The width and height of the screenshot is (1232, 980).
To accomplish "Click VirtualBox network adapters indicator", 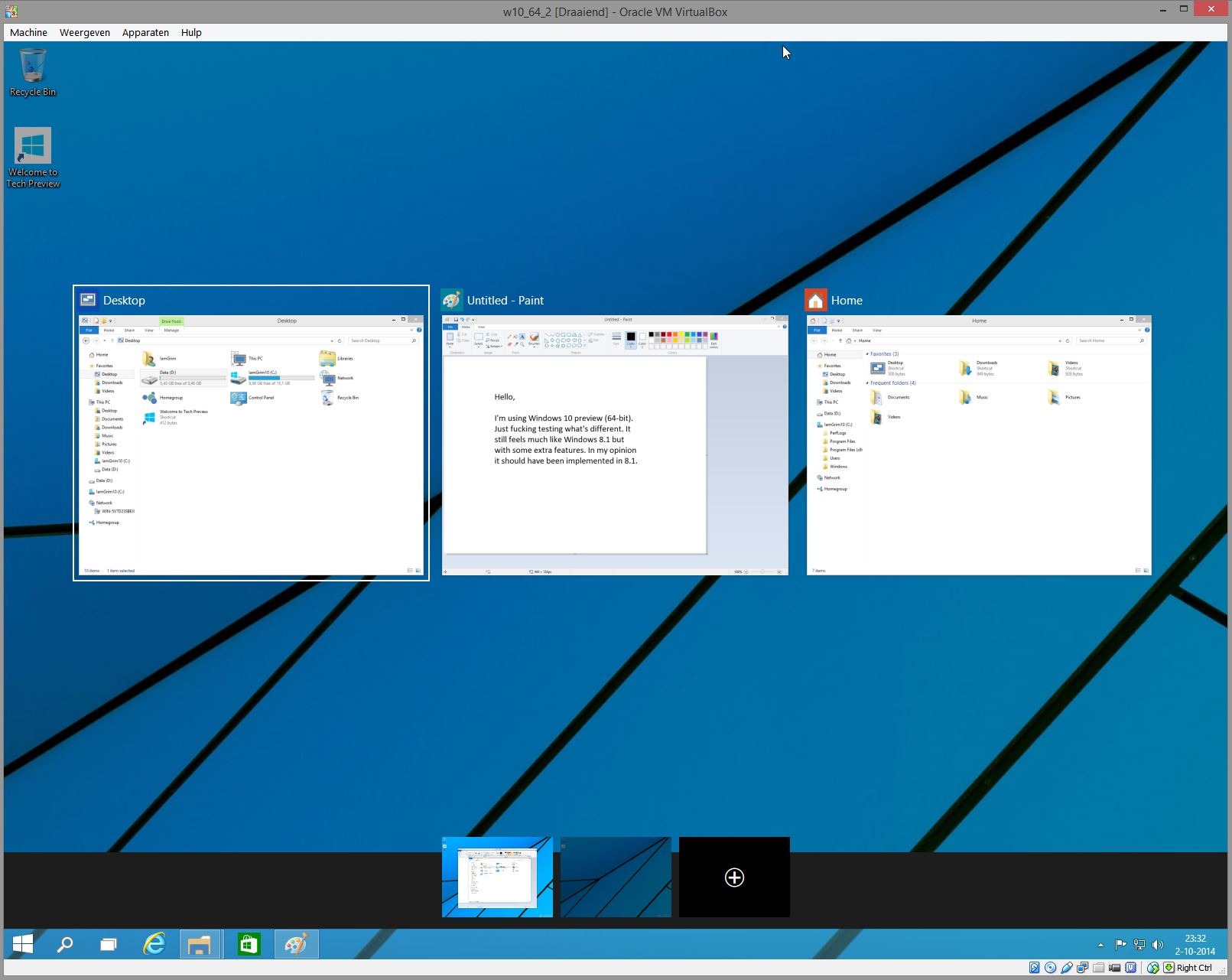I will coord(1083,968).
